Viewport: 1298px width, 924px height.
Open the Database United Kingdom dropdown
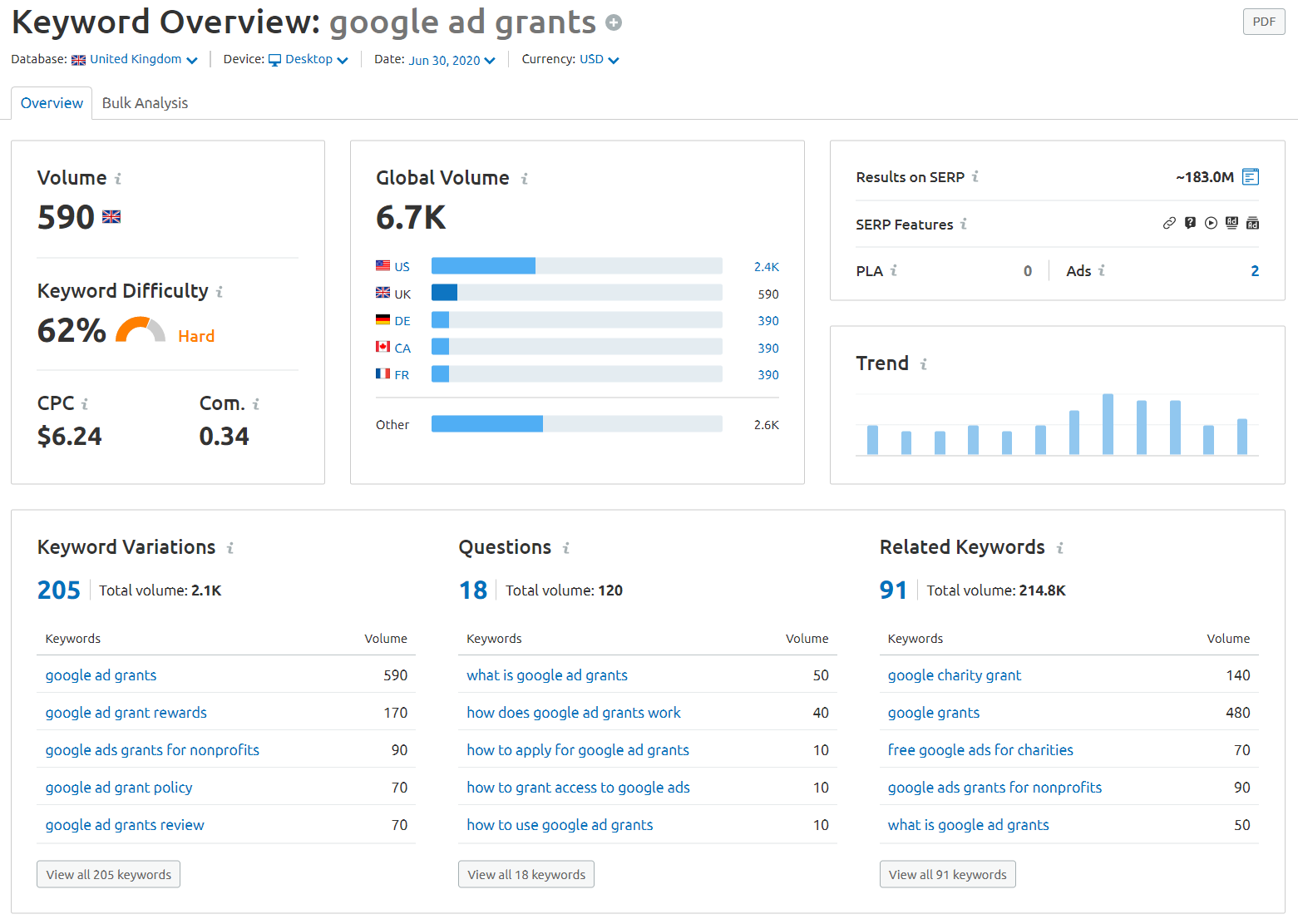click(x=135, y=60)
